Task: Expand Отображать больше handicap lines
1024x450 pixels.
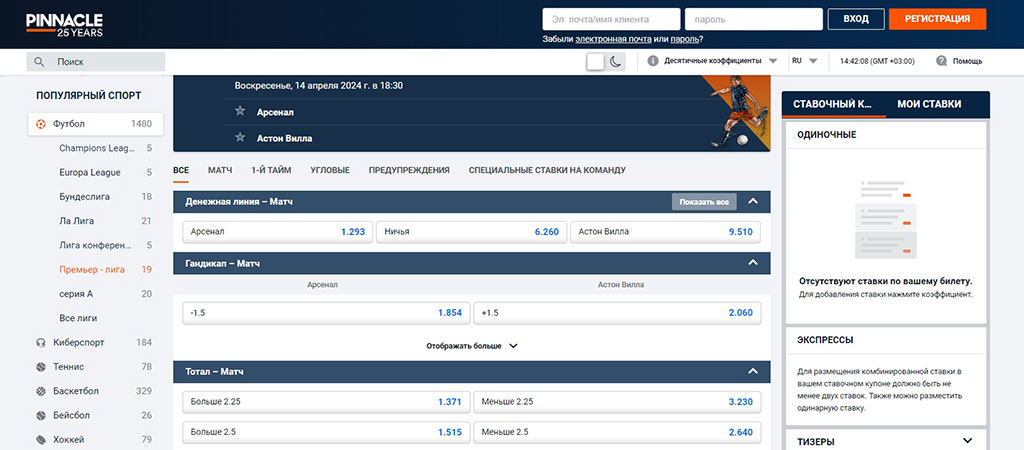Action: coord(472,346)
